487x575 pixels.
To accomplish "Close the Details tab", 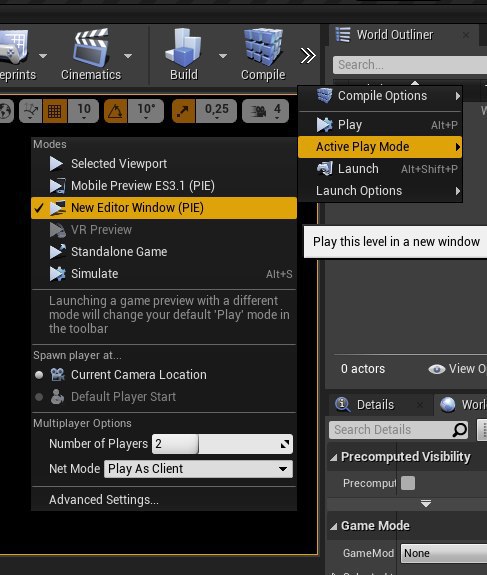I will [x=420, y=405].
